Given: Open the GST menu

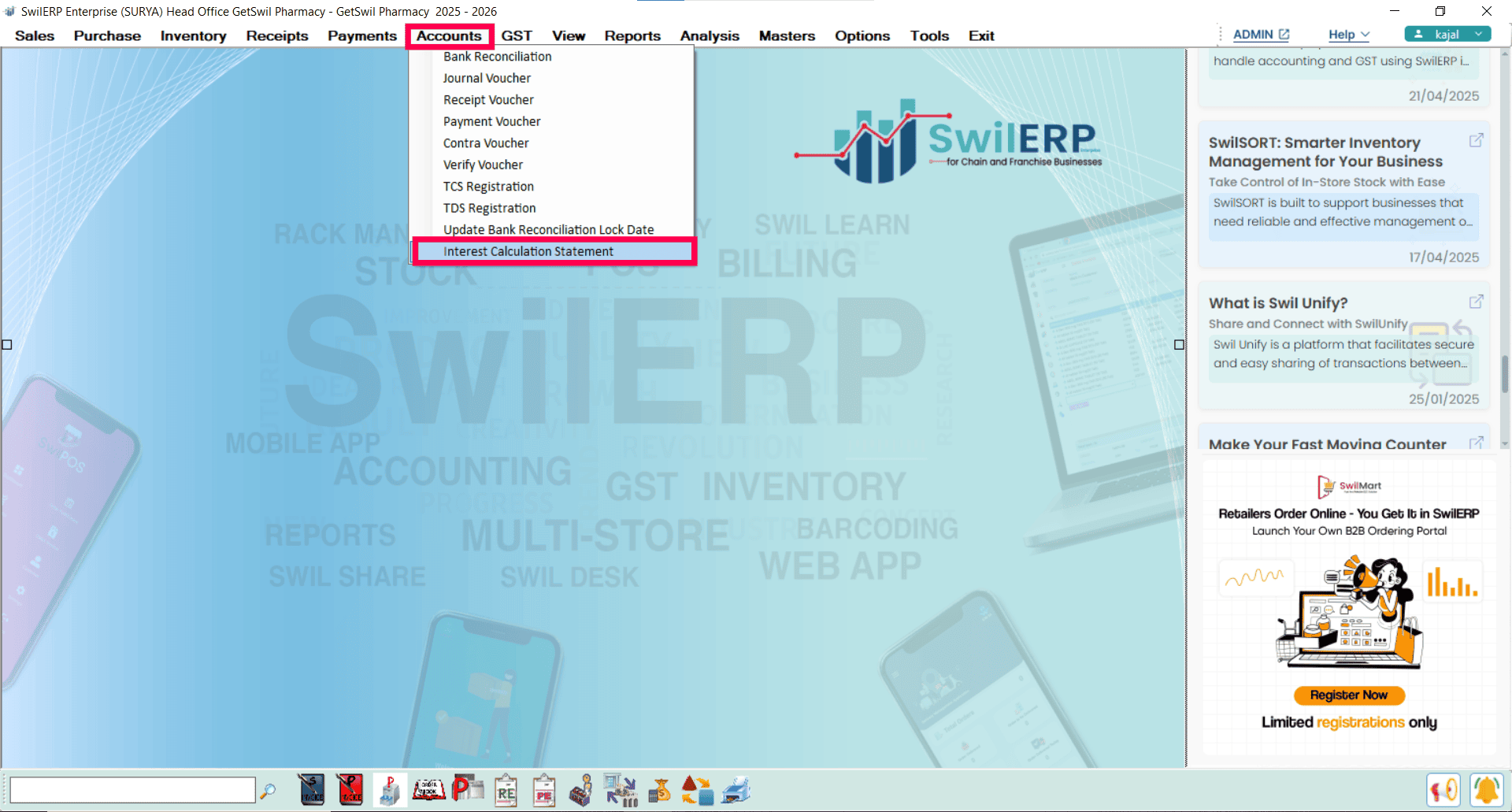Looking at the screenshot, I should [517, 35].
